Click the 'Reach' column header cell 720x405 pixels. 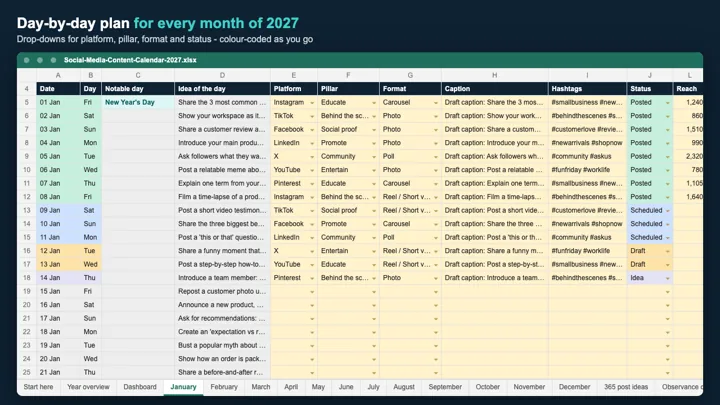click(x=687, y=89)
